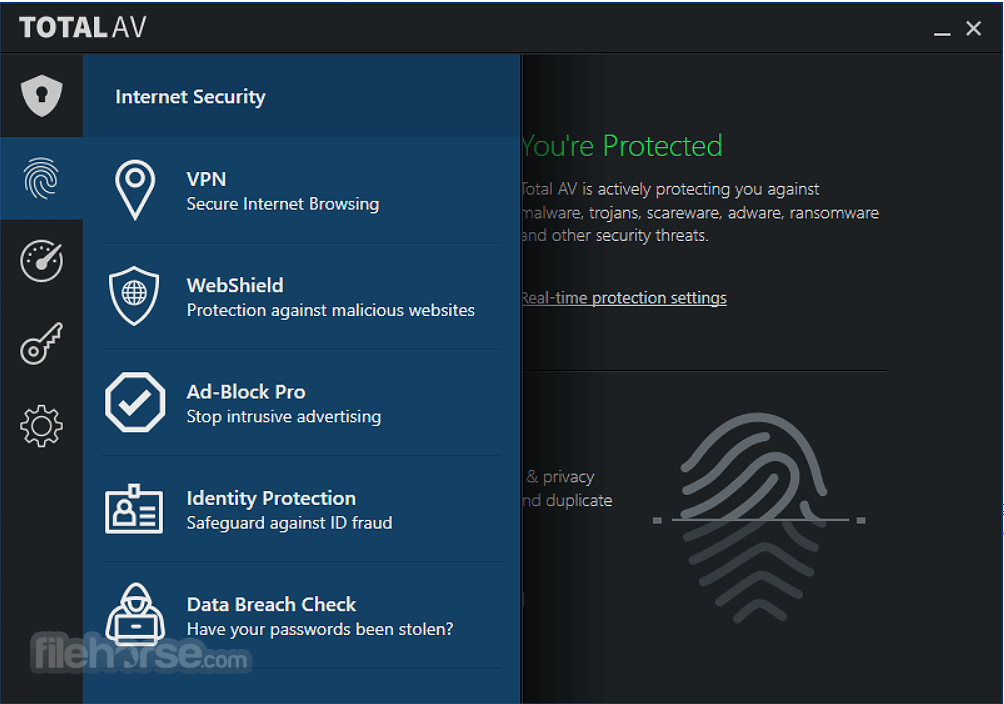Open the shield antivirus protection section
Image resolution: width=1004 pixels, height=704 pixels.
pyautogui.click(x=42, y=96)
